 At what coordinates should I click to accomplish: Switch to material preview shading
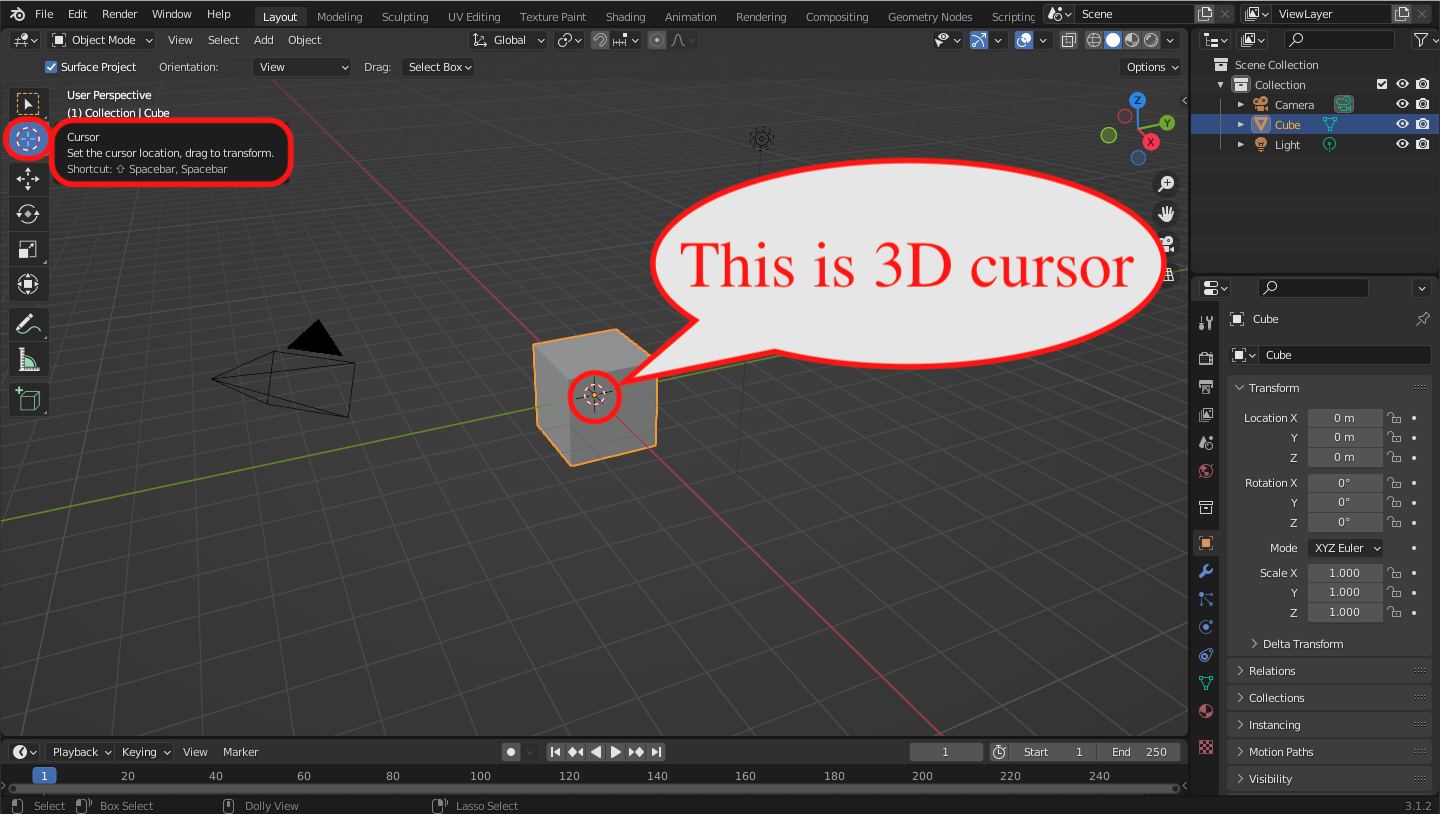(x=1131, y=40)
